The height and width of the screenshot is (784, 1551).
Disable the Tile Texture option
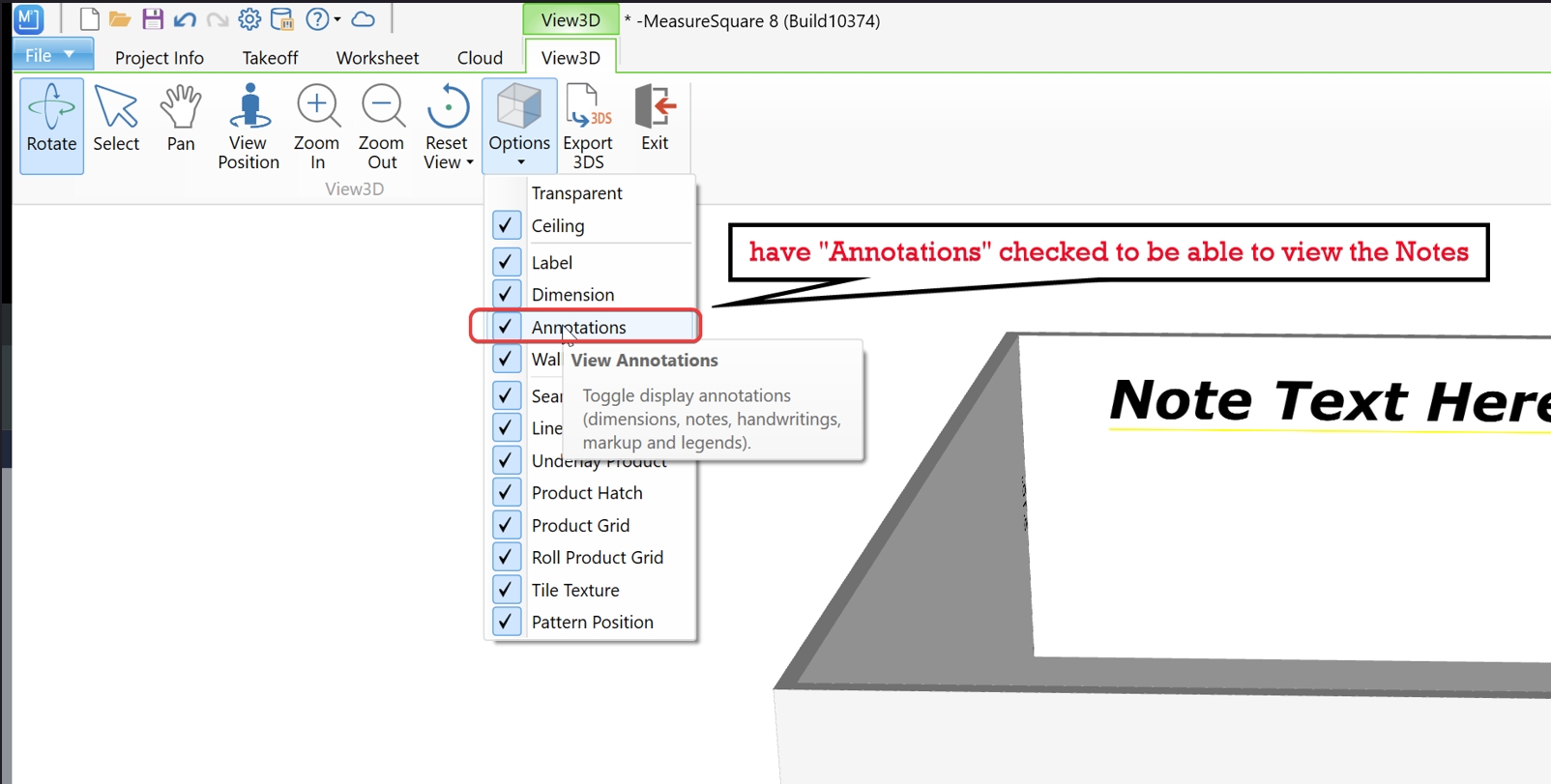507,590
